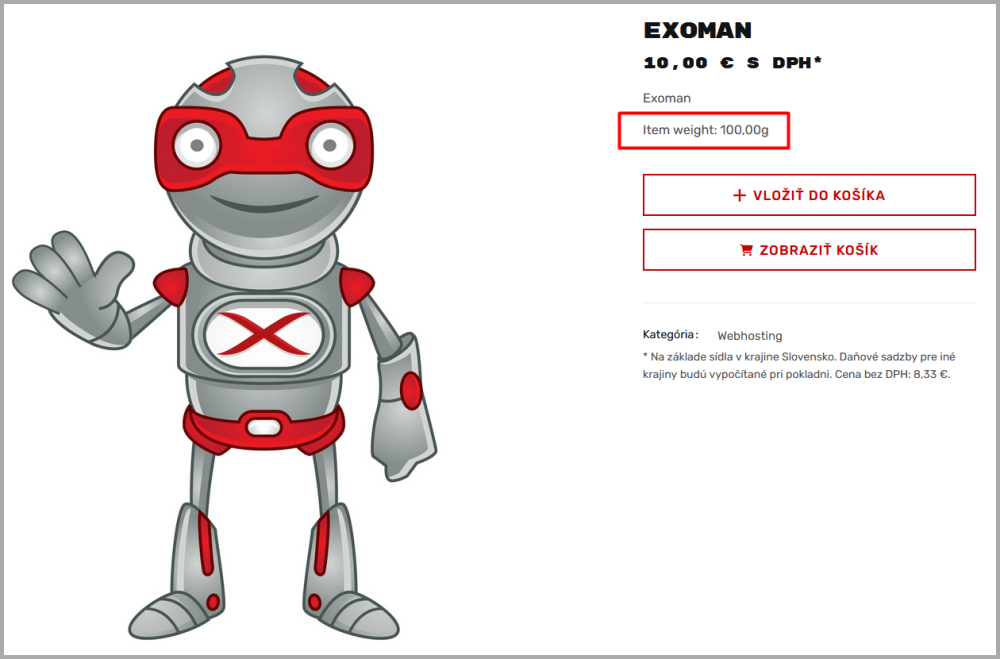Click the 10,00 € s DPH price
The image size is (1000, 659).
pos(733,63)
